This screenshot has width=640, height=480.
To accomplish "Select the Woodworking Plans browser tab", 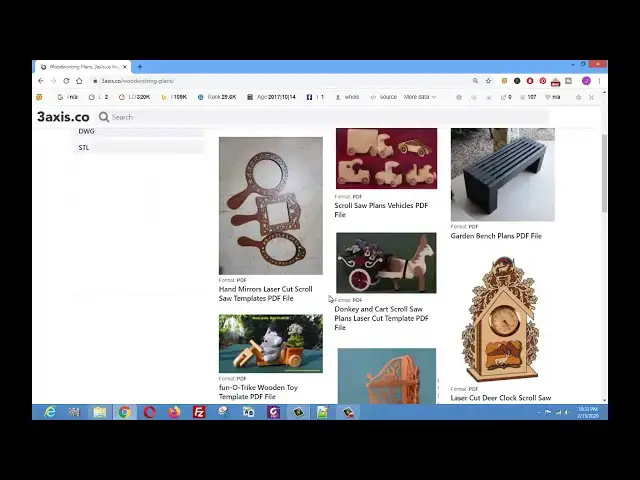I will click(x=83, y=67).
